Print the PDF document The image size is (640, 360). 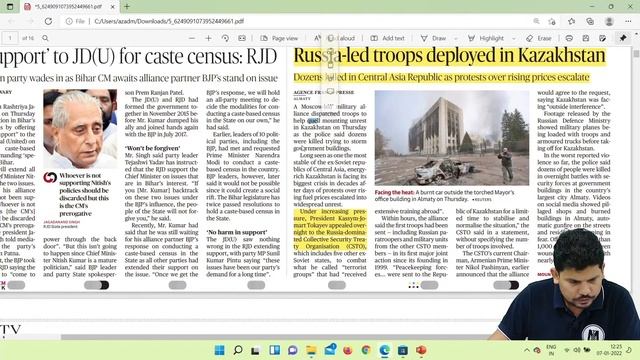click(x=569, y=38)
